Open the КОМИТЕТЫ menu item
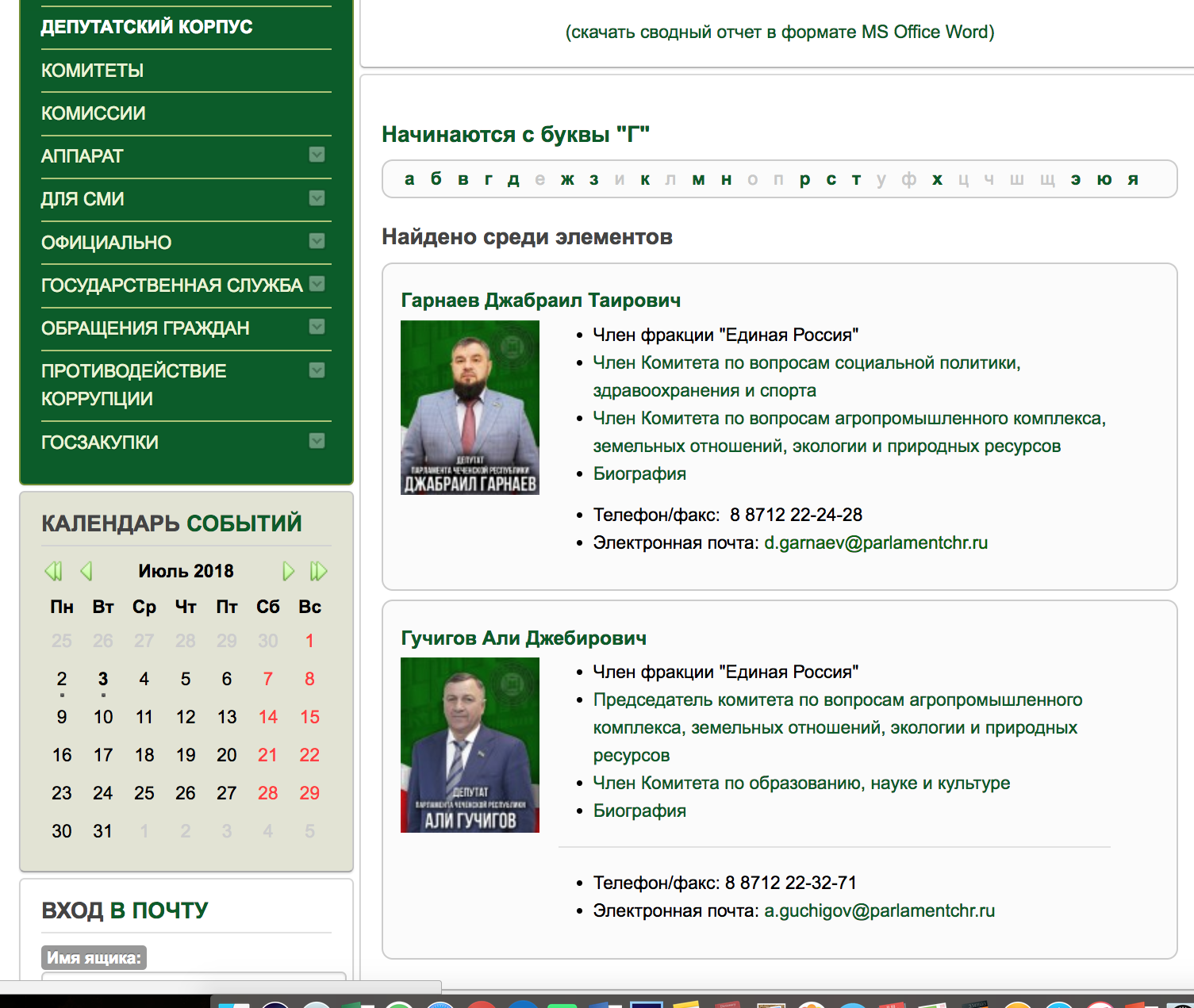Viewport: 1194px width, 1008px height. click(92, 71)
